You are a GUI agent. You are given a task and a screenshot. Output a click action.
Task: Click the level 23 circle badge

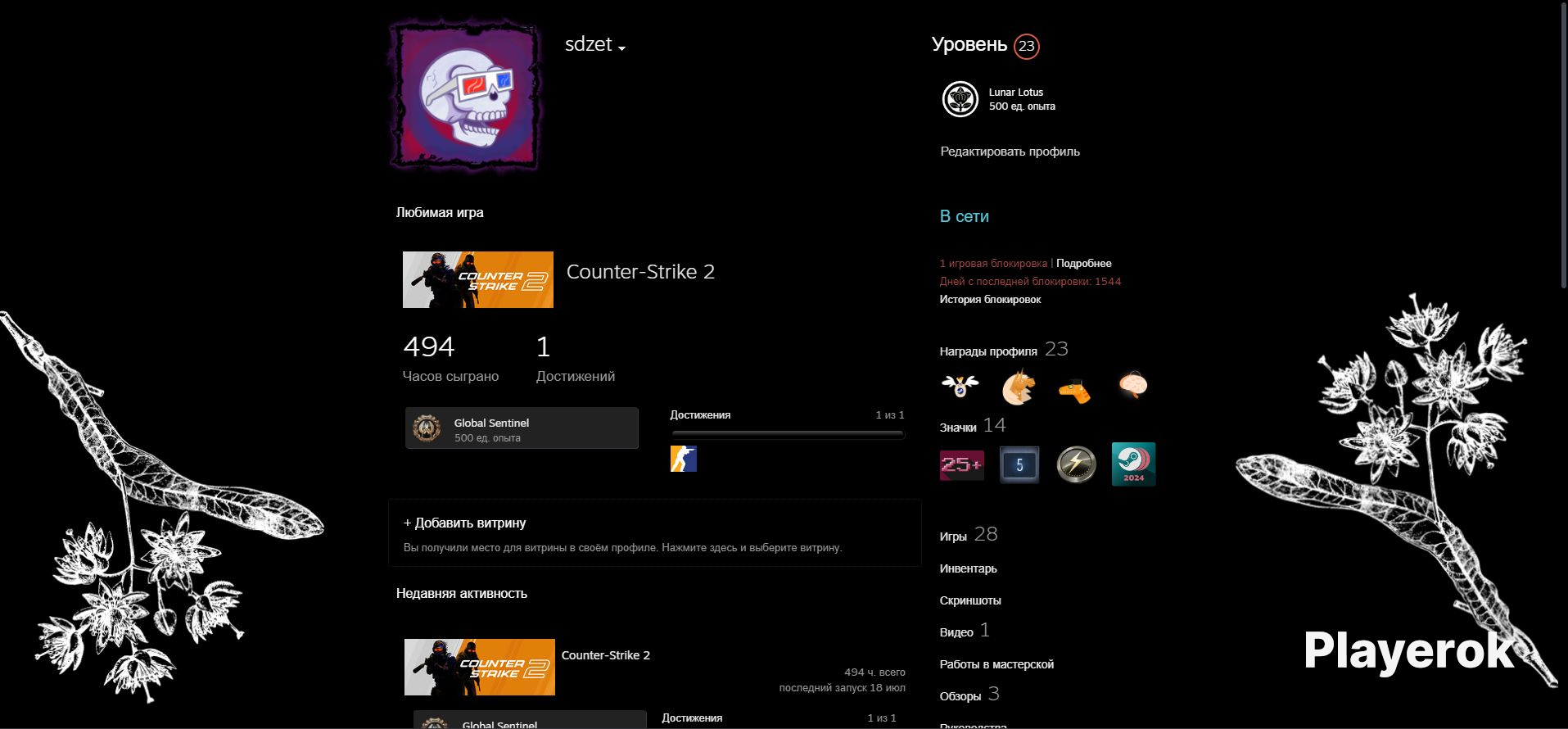click(x=1026, y=47)
